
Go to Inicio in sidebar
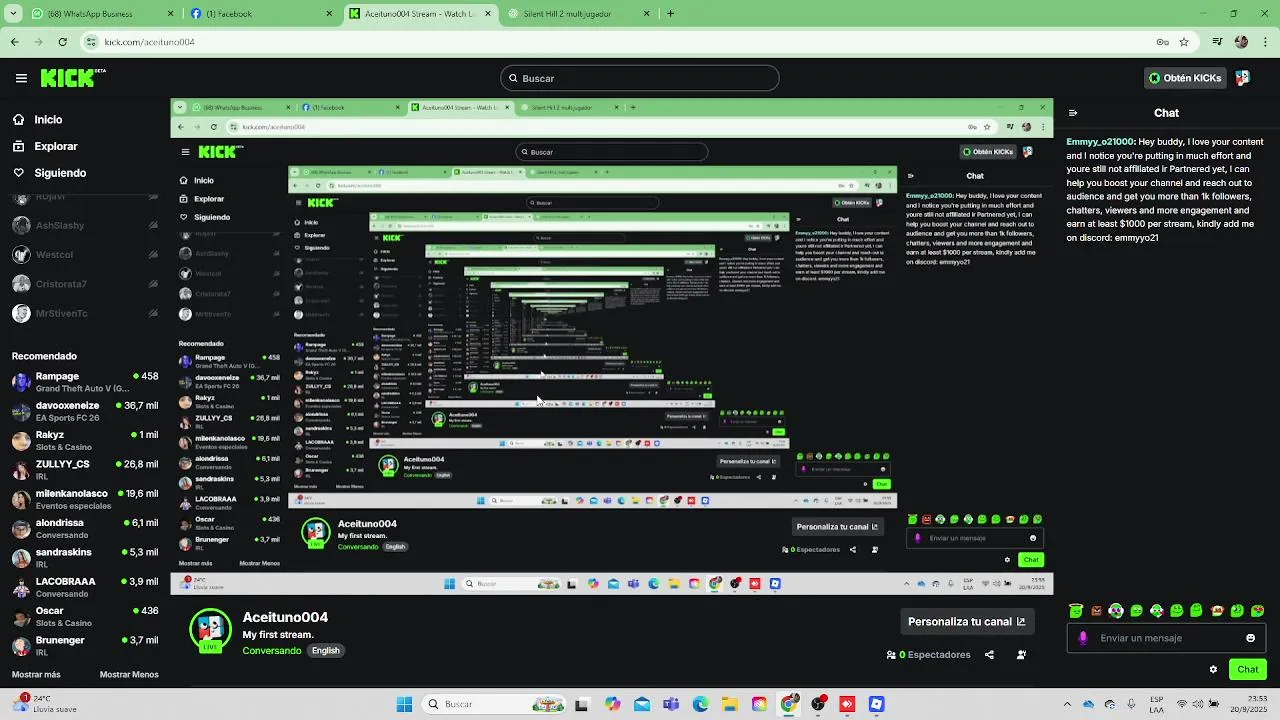tap(37, 119)
